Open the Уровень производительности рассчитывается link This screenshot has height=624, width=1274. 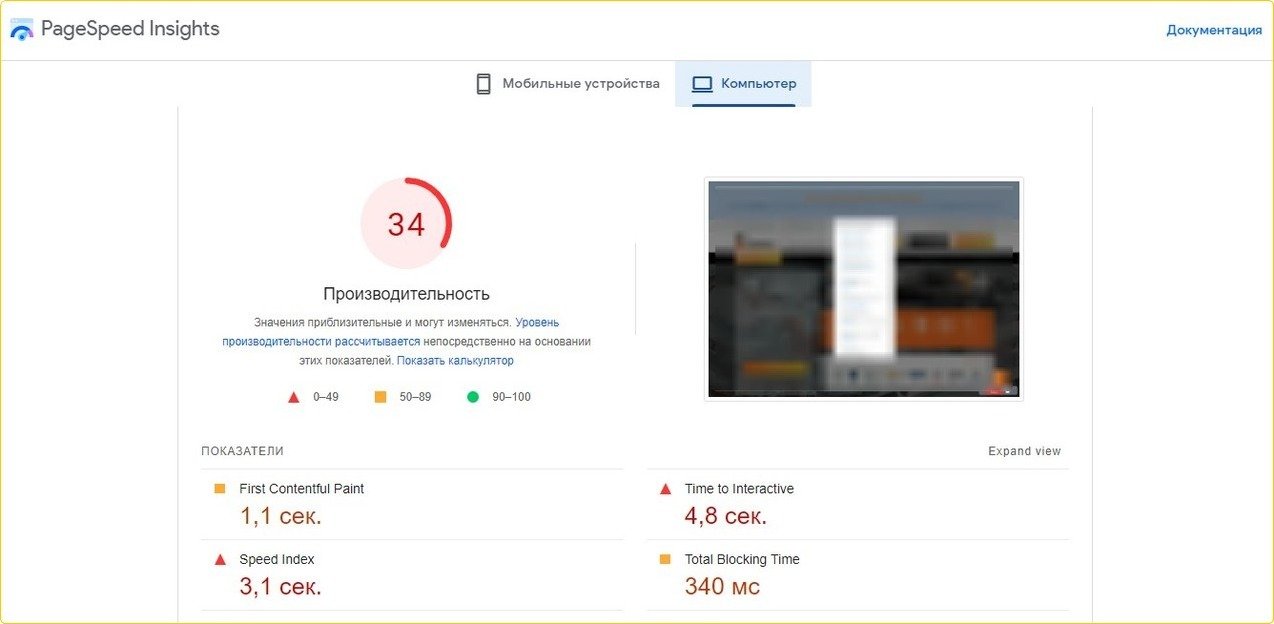pos(391,332)
